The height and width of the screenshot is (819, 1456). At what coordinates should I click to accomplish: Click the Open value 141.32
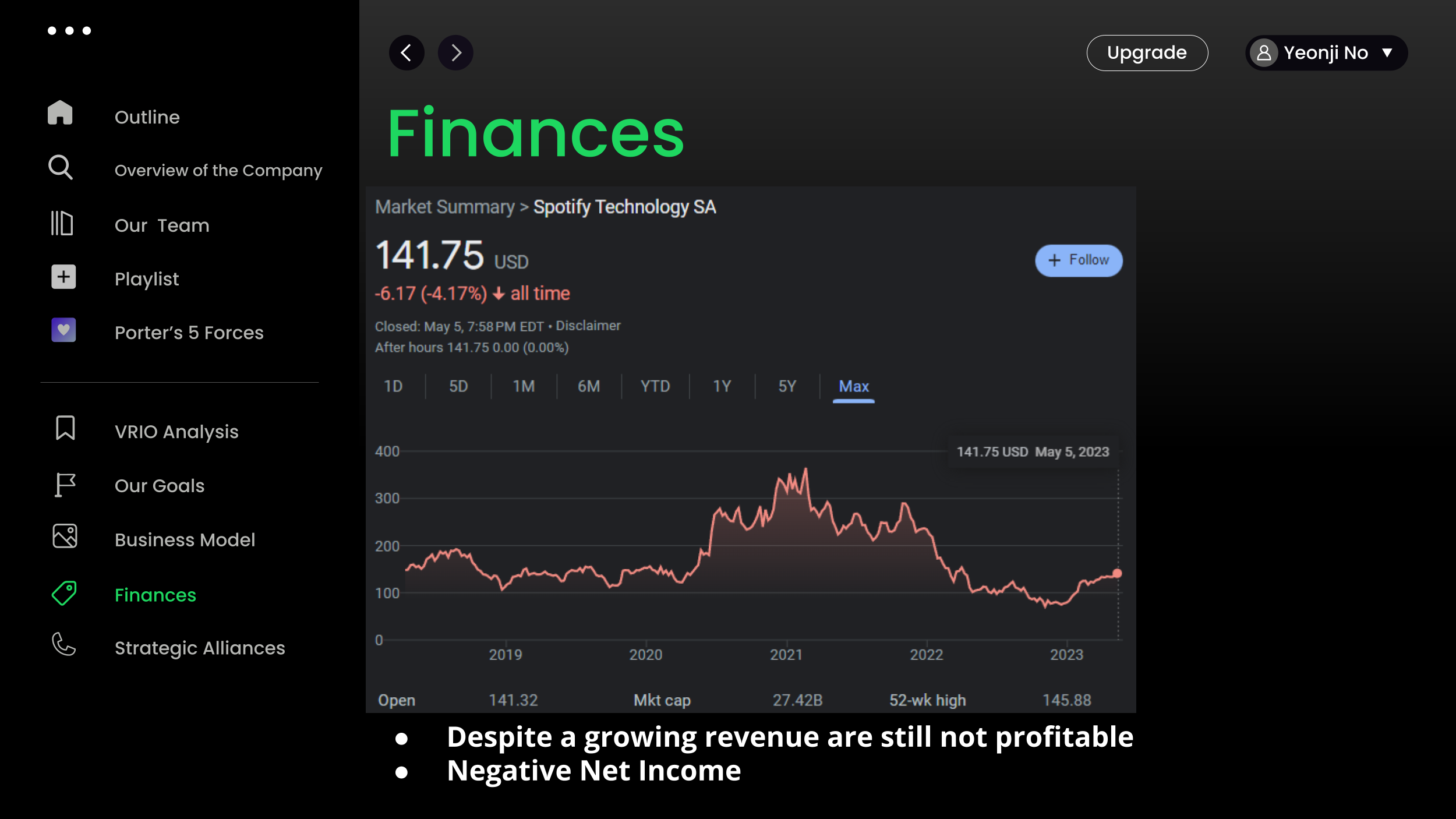click(513, 700)
